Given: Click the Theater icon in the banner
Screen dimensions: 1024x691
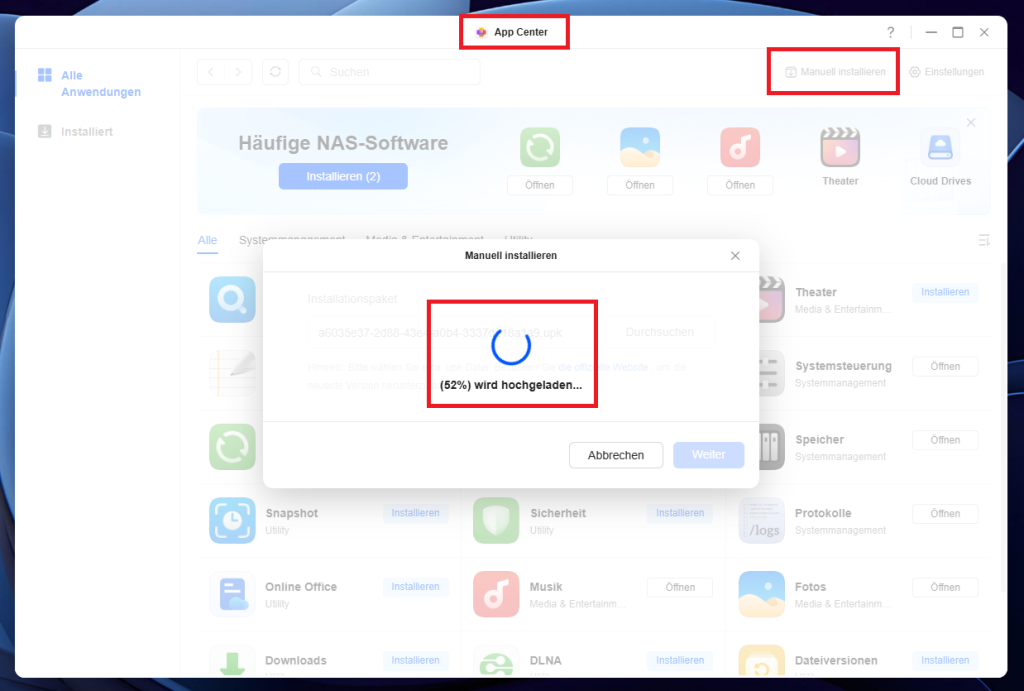Looking at the screenshot, I should 840,148.
